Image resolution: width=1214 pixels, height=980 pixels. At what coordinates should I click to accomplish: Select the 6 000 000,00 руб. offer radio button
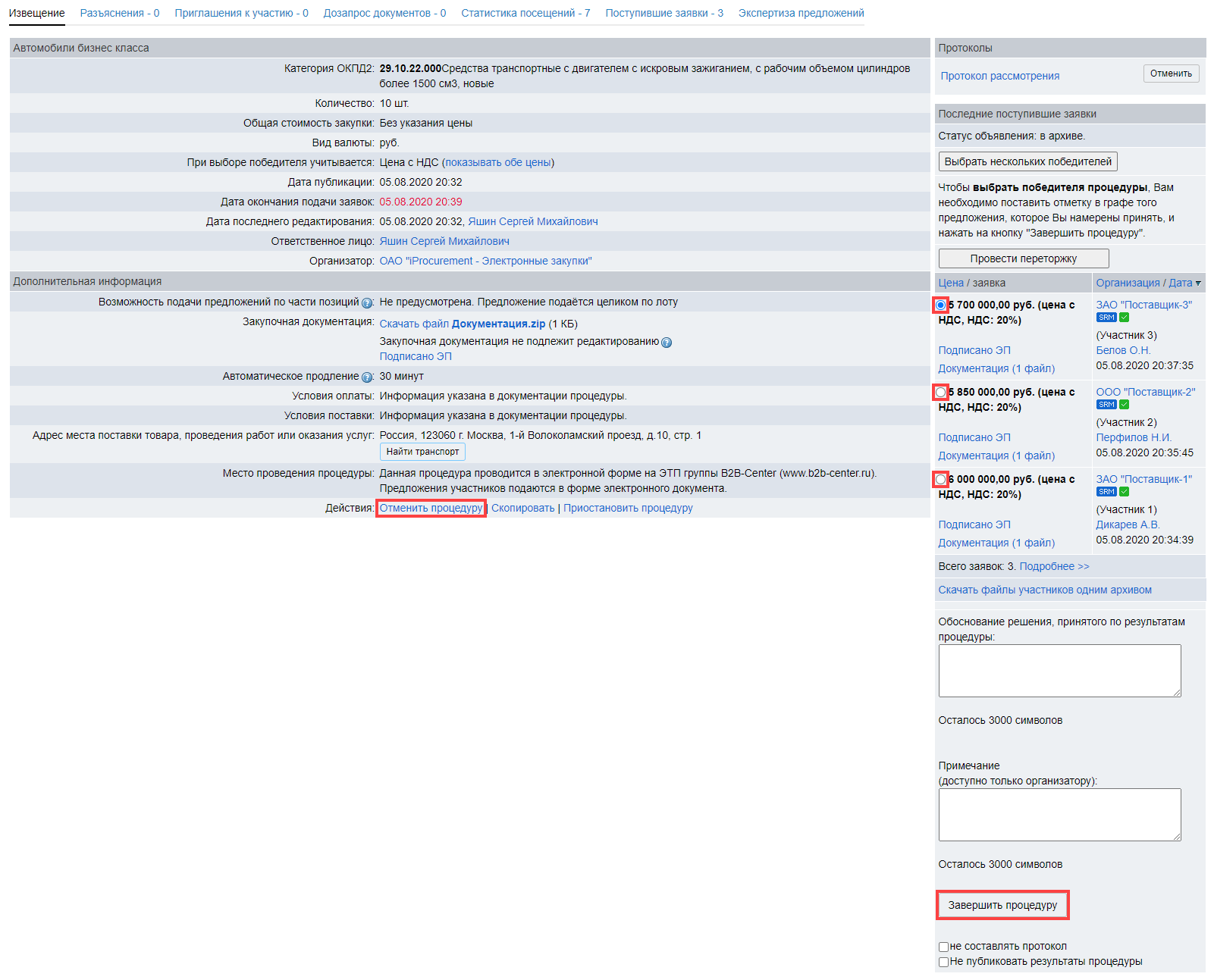(x=941, y=480)
